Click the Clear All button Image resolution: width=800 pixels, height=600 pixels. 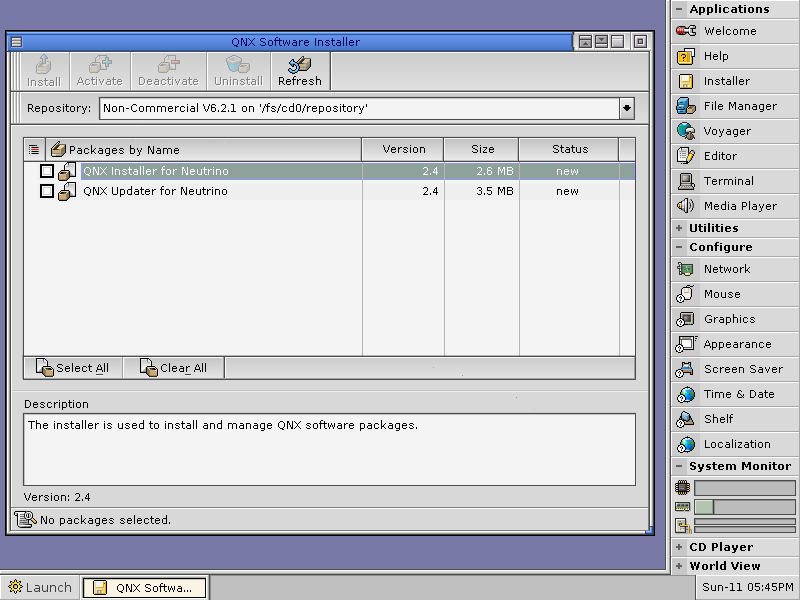(173, 368)
